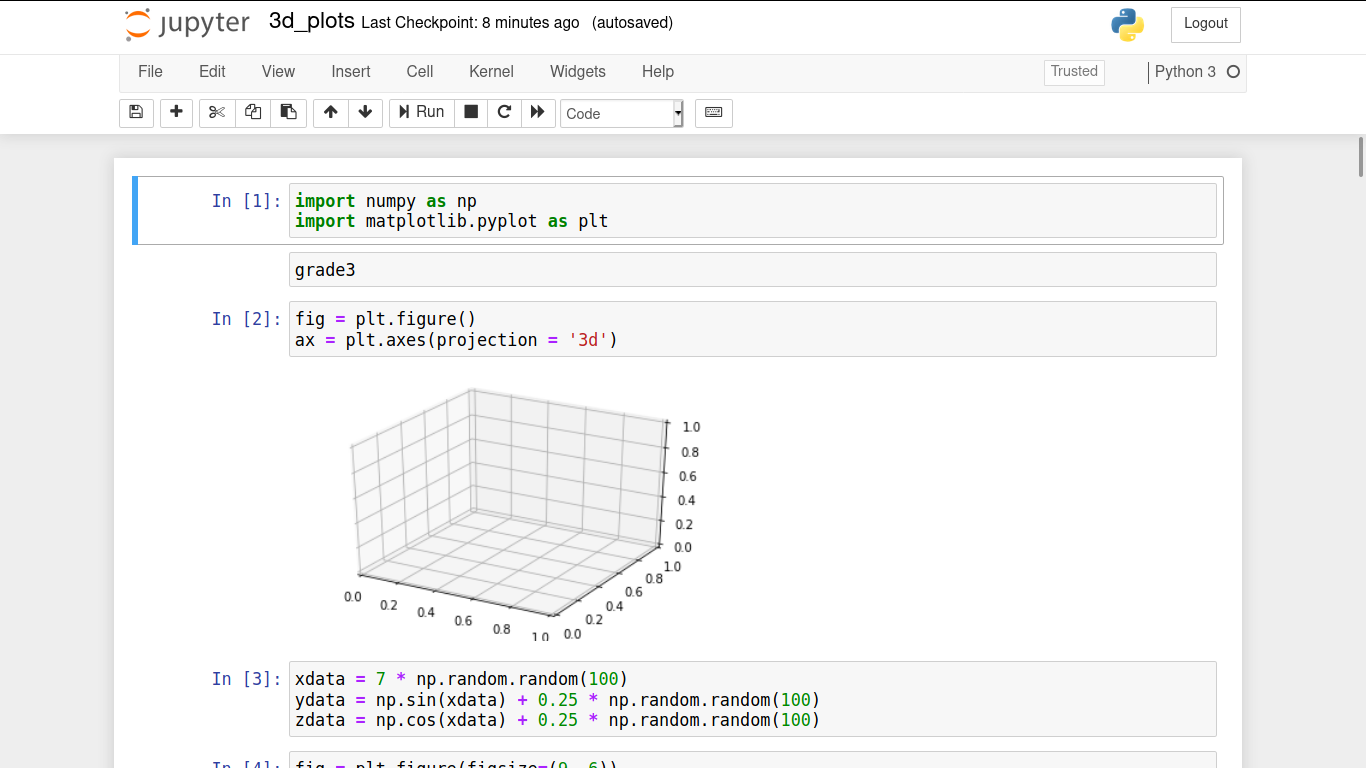The width and height of the screenshot is (1366, 768).
Task: Click the Logout button
Action: (1206, 24)
